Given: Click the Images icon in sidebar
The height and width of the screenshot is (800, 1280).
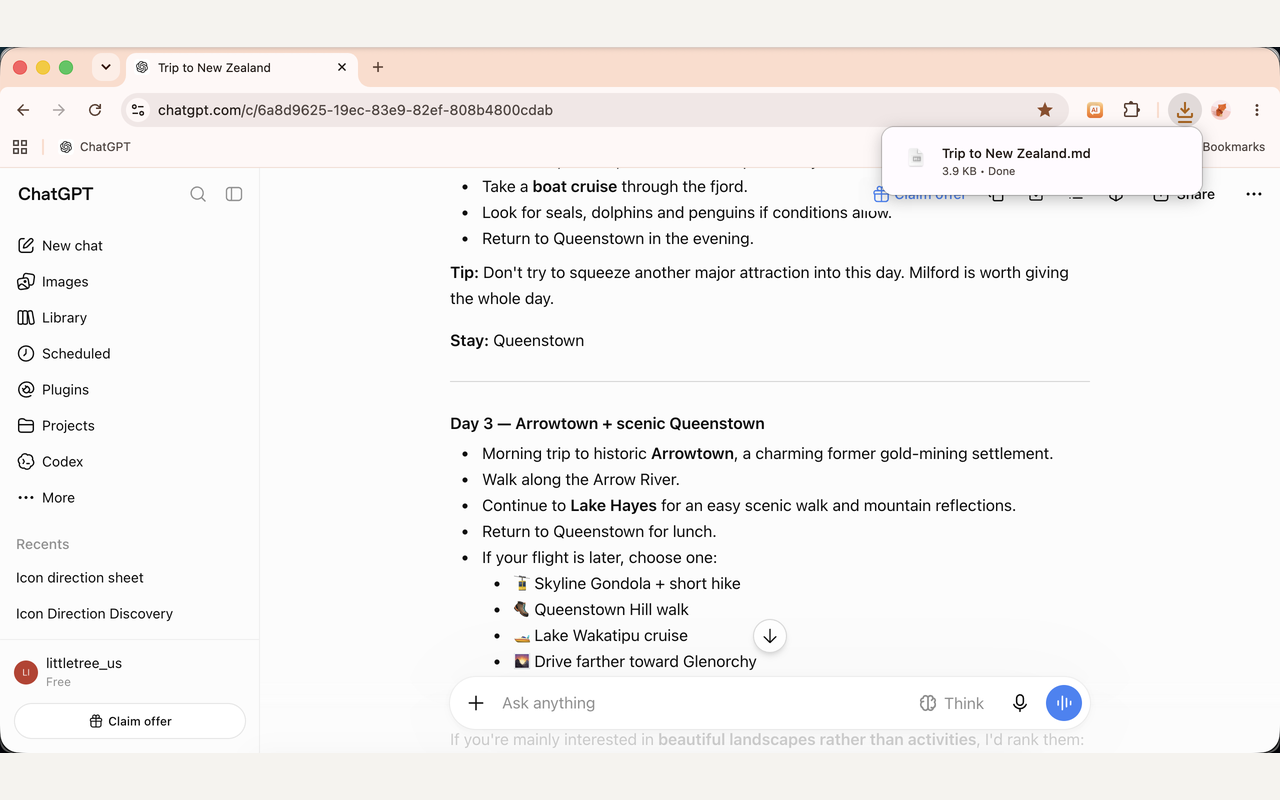Looking at the screenshot, I should (x=26, y=282).
